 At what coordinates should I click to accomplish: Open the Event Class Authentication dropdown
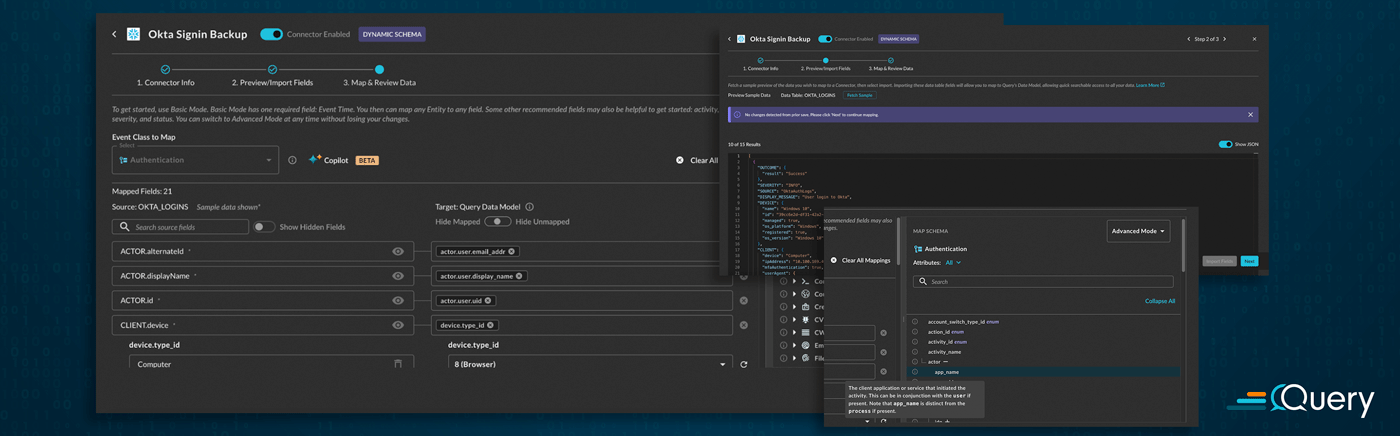pyautogui.click(x=195, y=160)
